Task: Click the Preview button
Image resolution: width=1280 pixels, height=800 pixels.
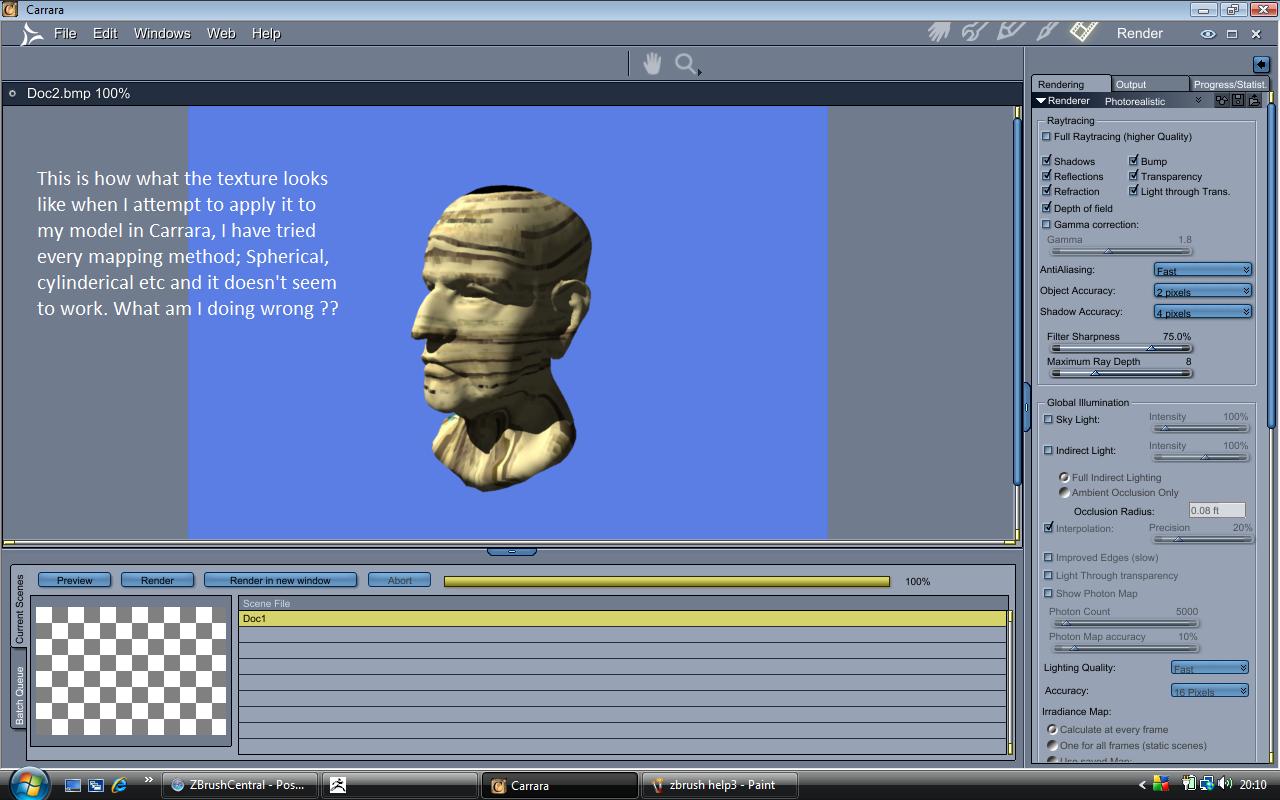Action: [75, 580]
